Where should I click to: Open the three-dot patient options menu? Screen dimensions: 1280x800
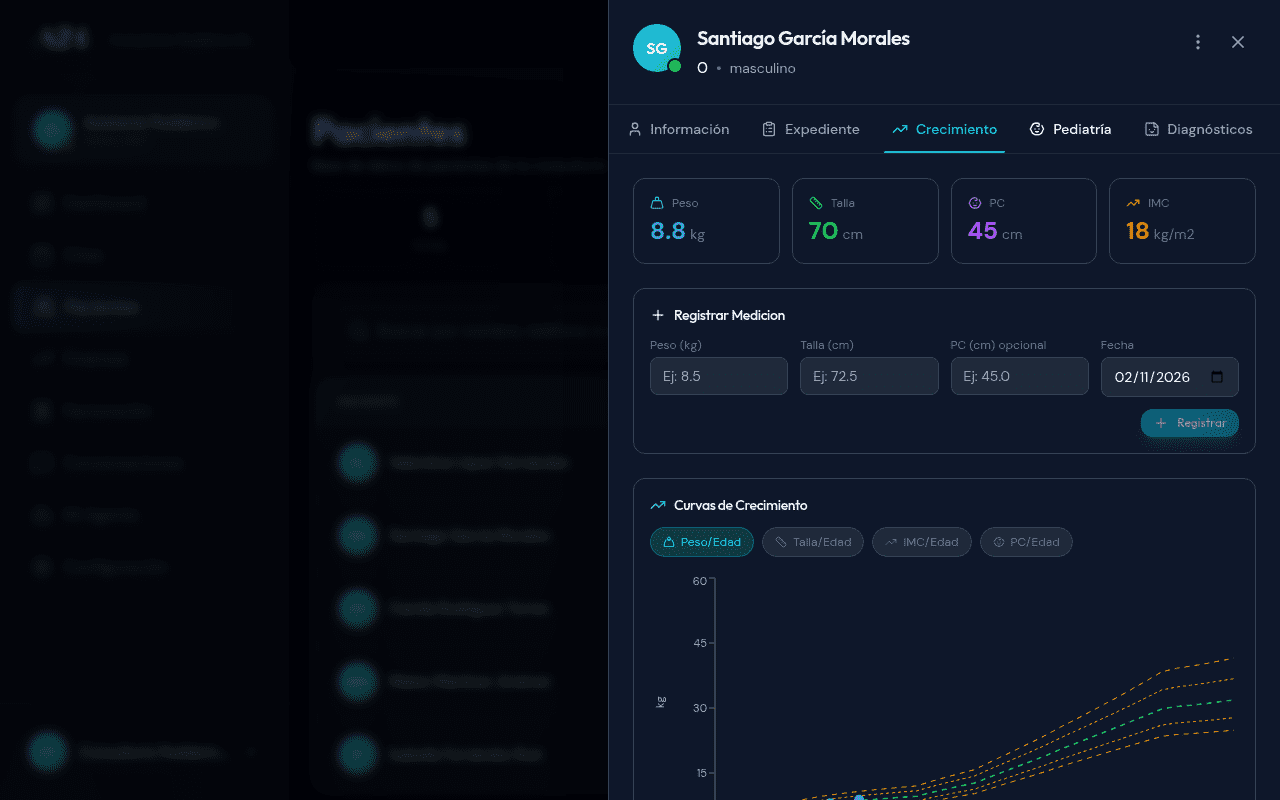[x=1198, y=42]
